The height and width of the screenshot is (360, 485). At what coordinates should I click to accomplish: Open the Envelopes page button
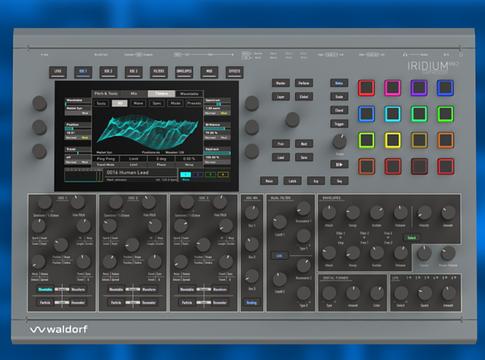point(184,72)
